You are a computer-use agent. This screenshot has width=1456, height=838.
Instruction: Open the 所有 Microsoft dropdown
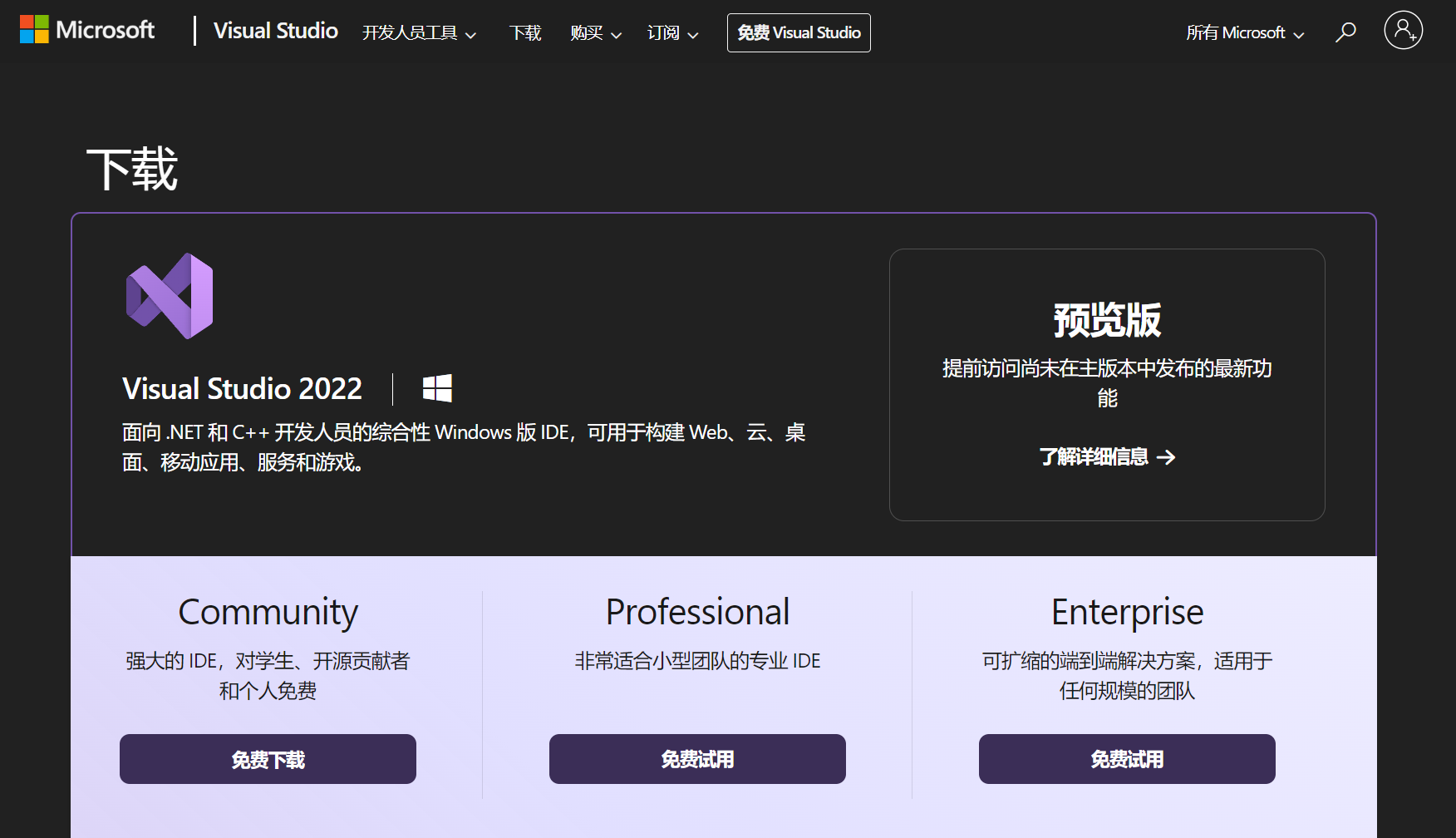pos(1243,32)
